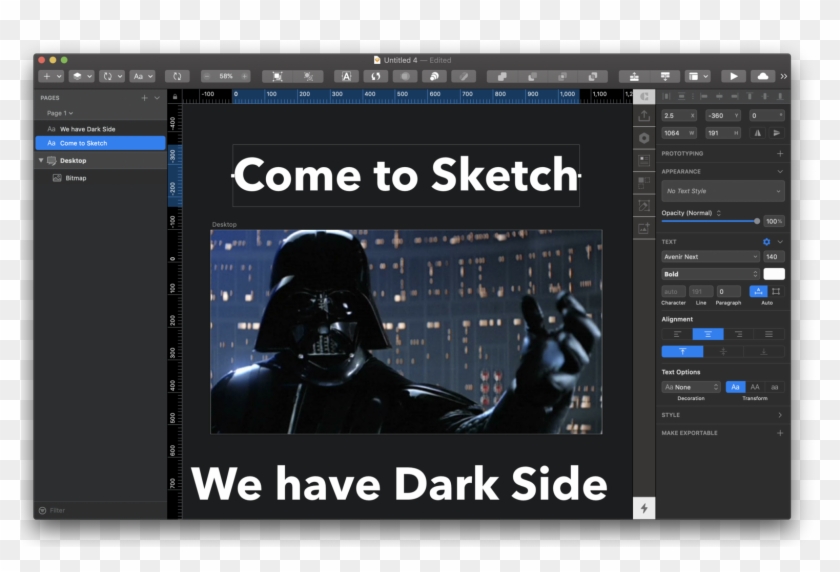Add a Prototyping link with plus
Screen dimensions: 840x572
(780, 154)
